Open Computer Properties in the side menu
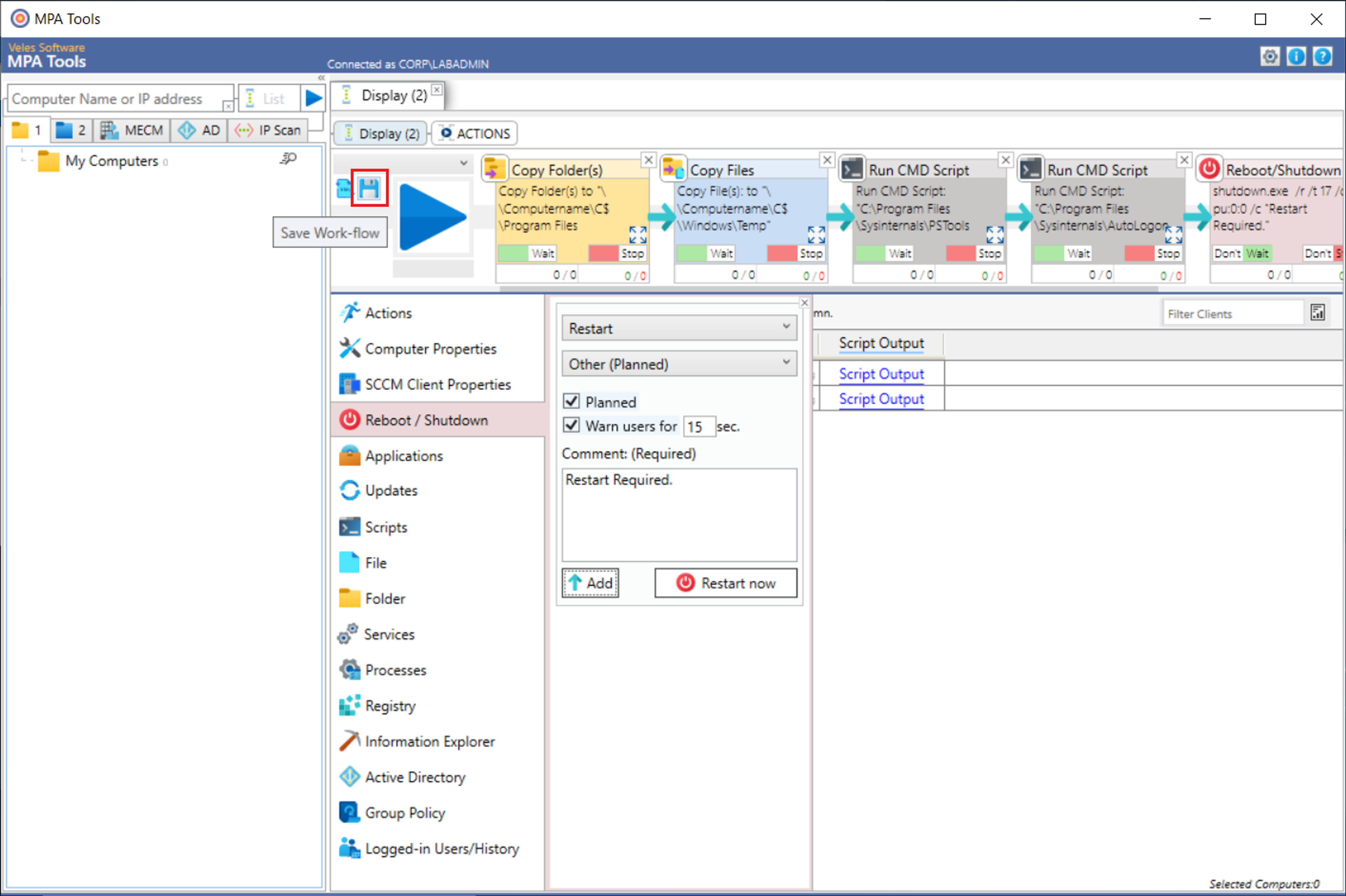The image size is (1346, 896). (437, 349)
